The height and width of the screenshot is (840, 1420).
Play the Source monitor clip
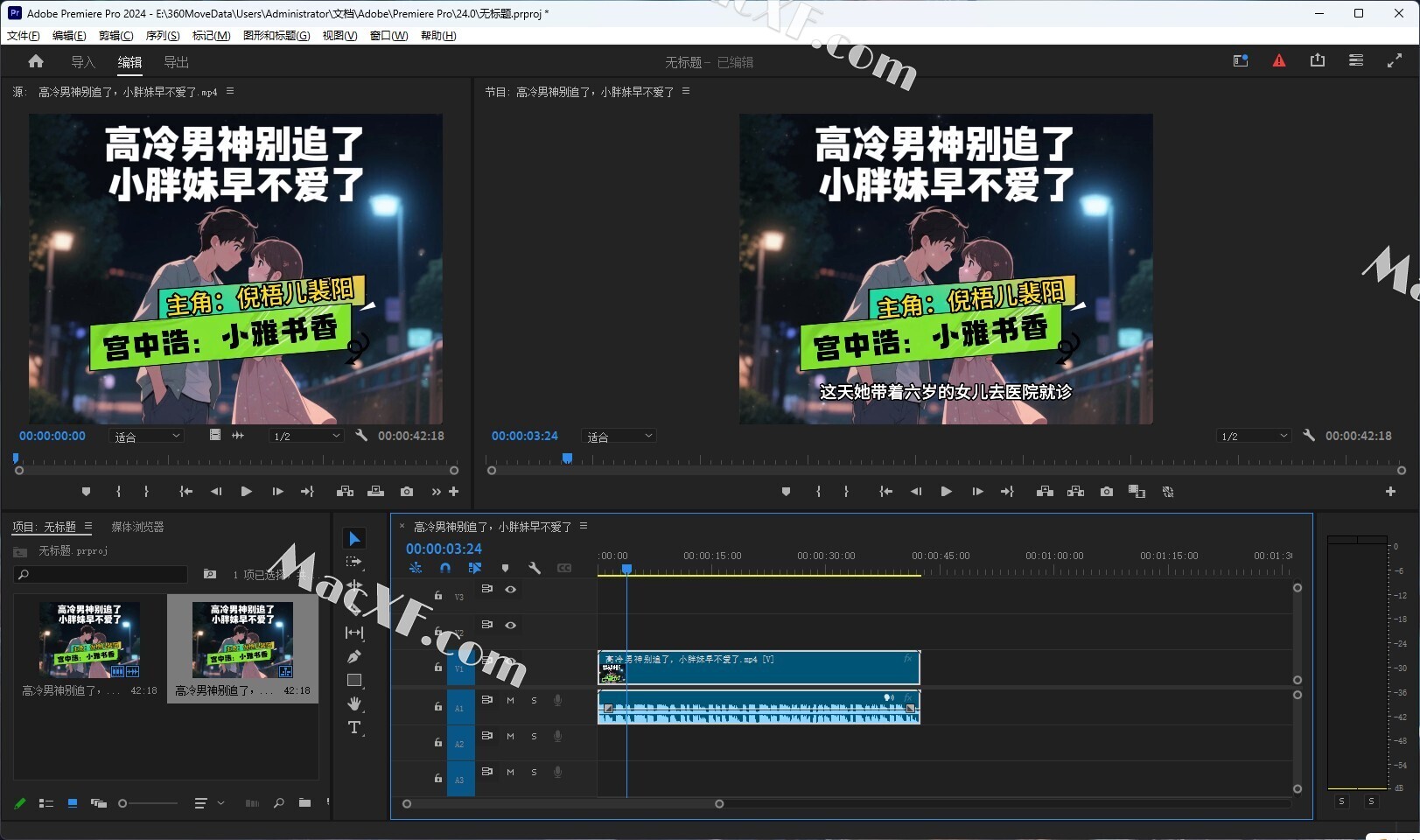(x=246, y=492)
